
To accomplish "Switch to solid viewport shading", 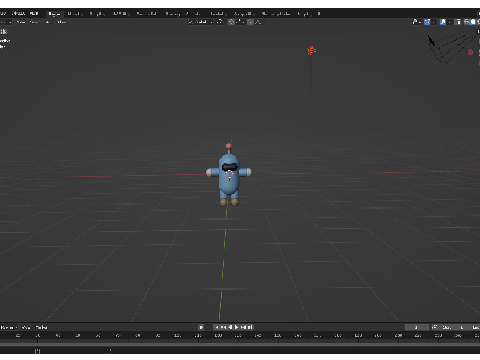I will click(x=473, y=22).
